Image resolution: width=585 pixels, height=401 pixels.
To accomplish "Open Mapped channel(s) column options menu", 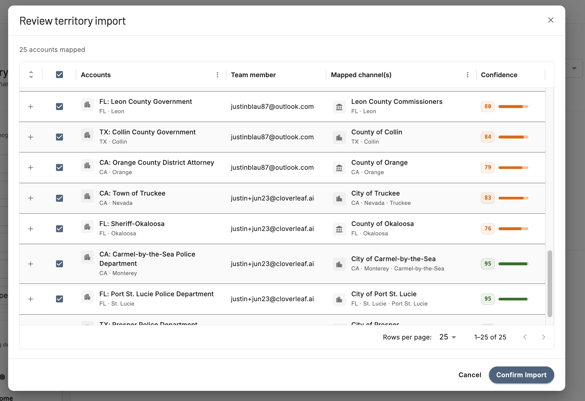I will 467,75.
